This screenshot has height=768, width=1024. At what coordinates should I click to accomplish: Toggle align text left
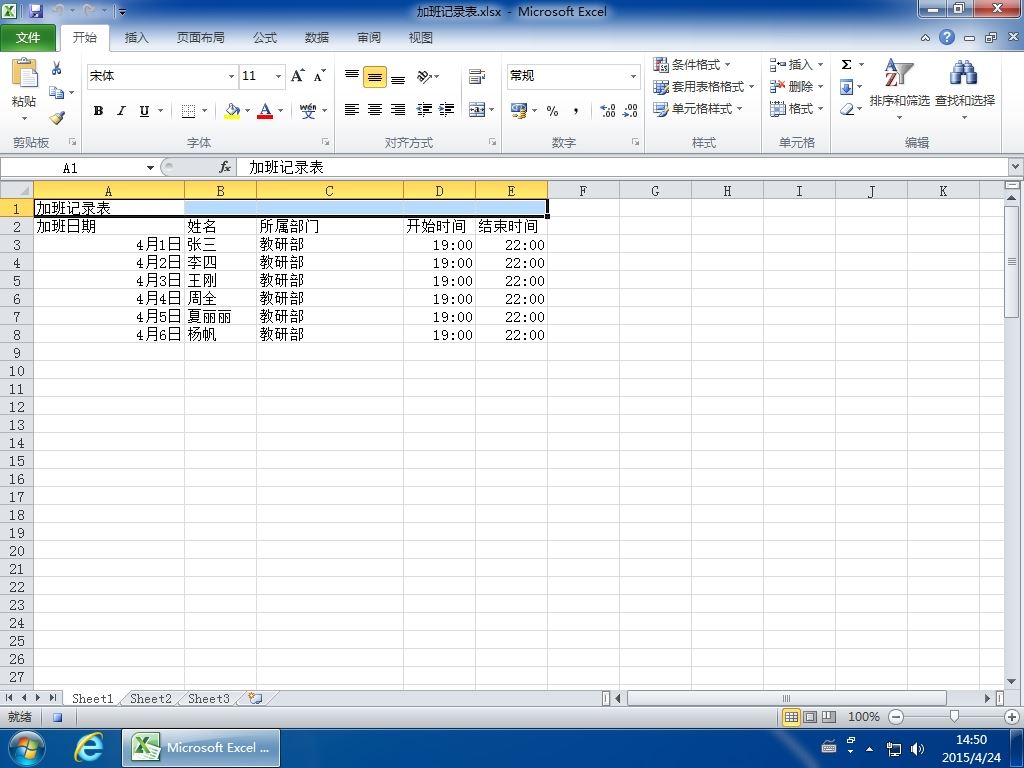coord(352,110)
